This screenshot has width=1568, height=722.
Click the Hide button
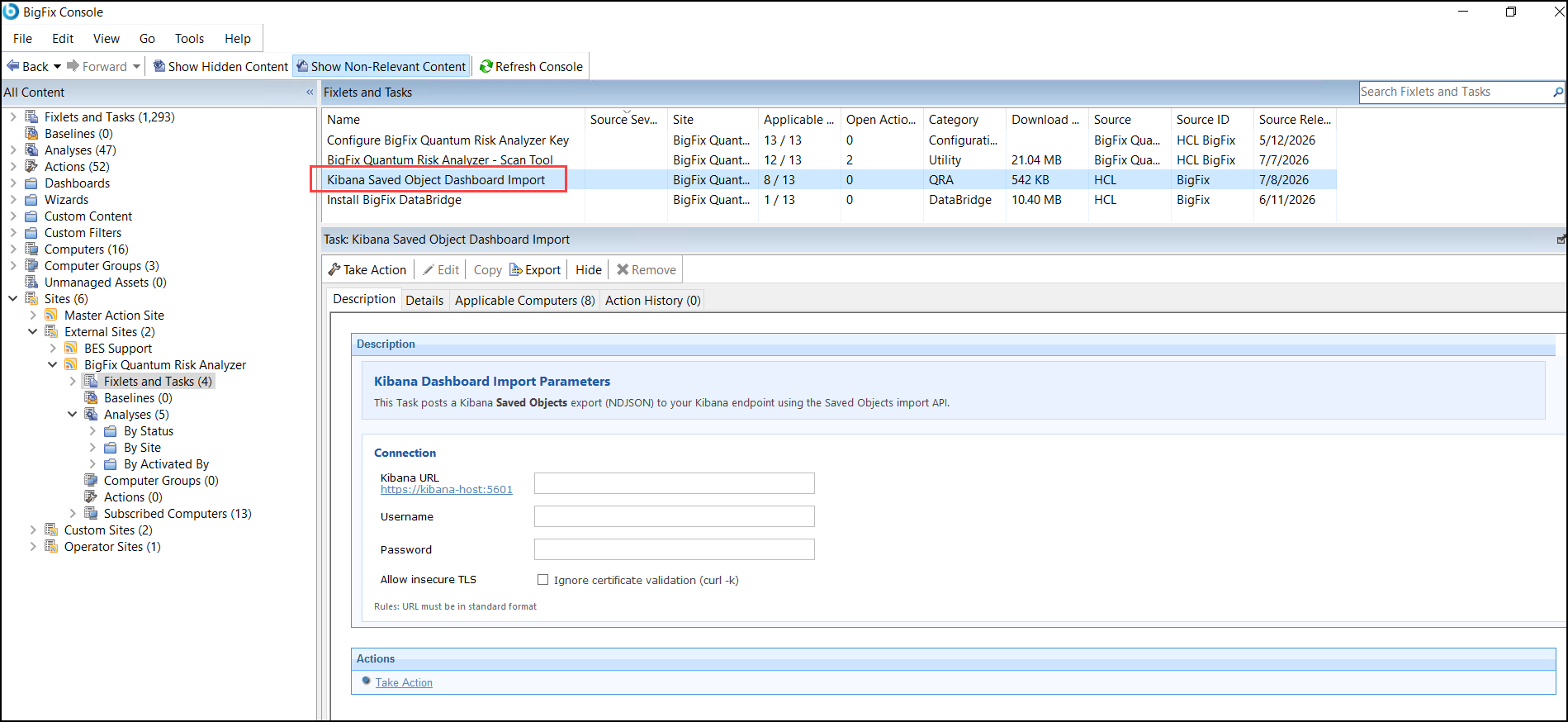pyautogui.click(x=589, y=269)
